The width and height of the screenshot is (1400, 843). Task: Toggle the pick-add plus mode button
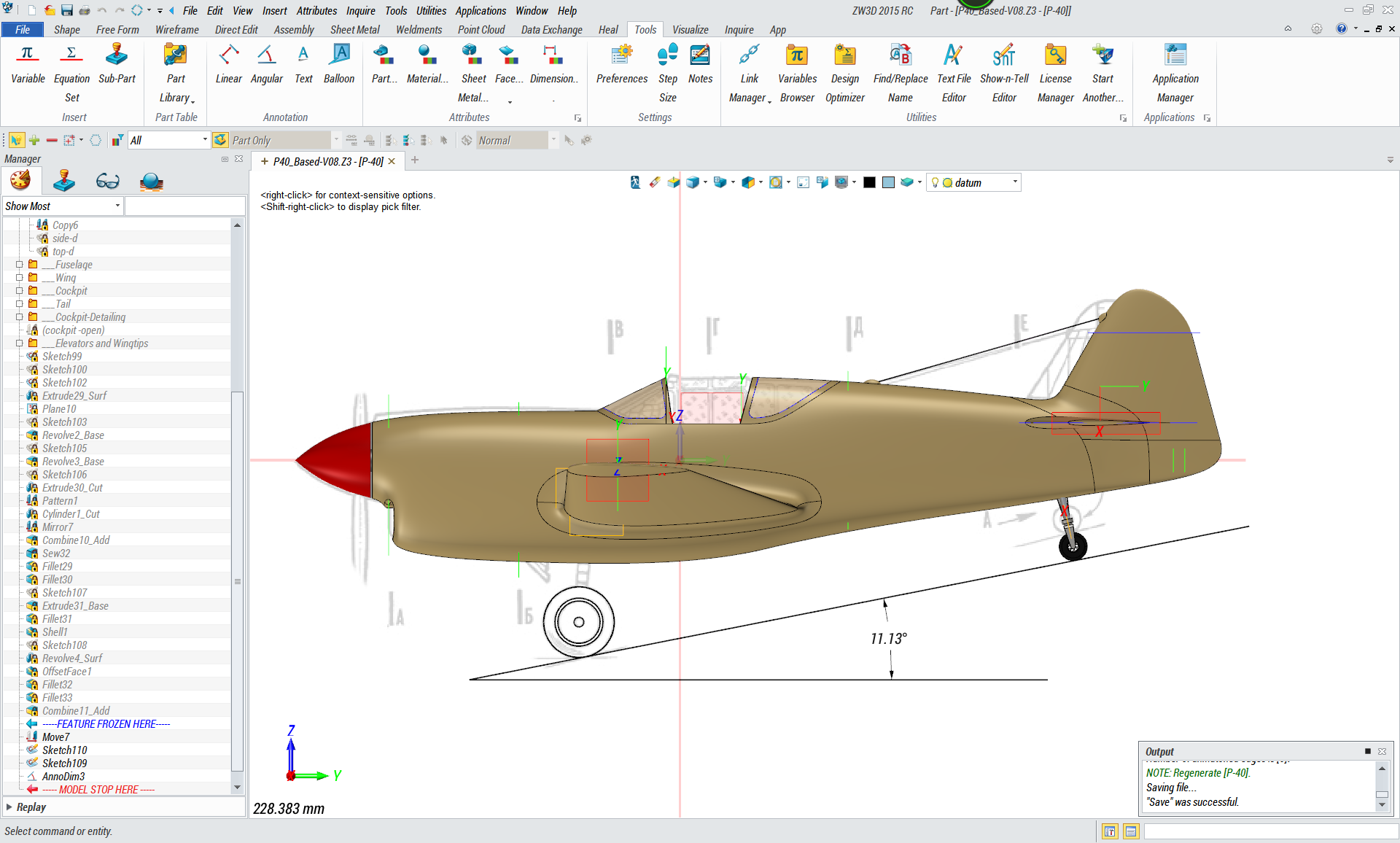pyautogui.click(x=34, y=140)
